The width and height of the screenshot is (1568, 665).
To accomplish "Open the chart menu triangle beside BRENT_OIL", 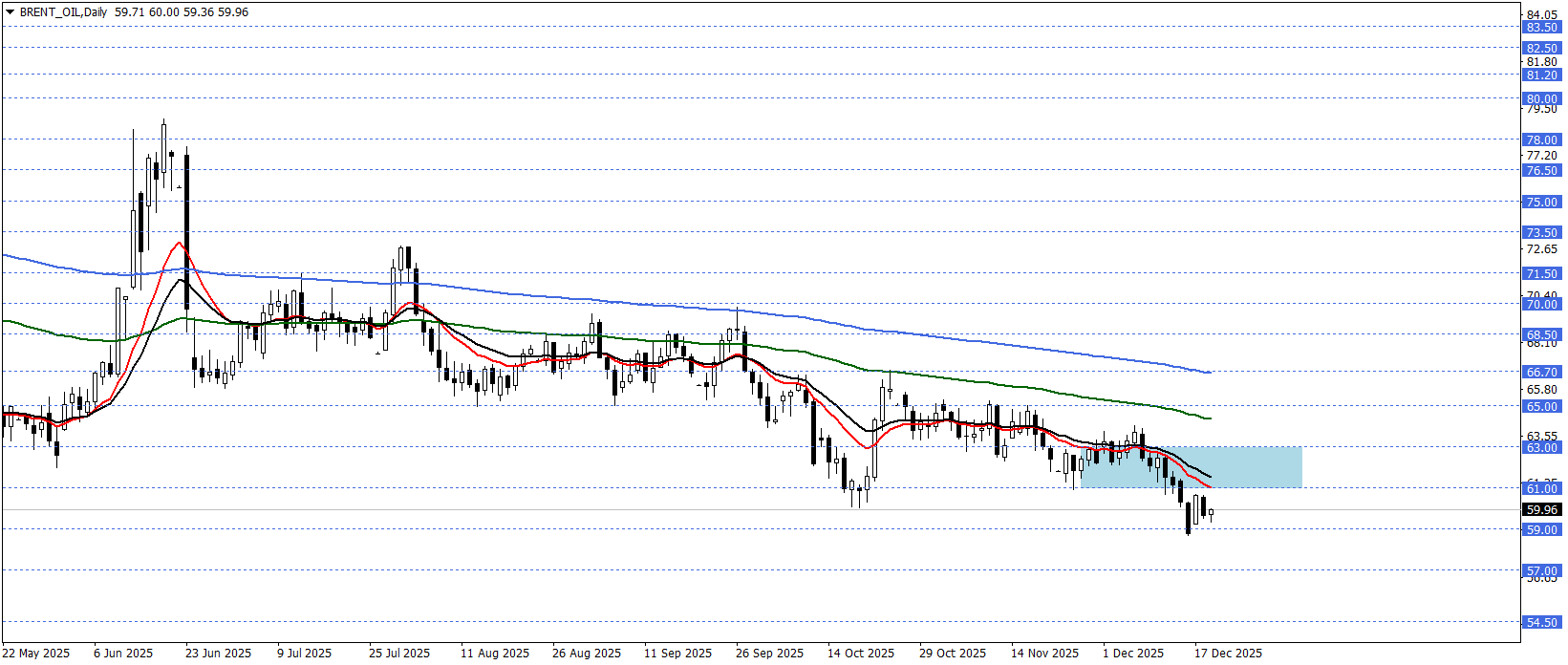I will click(x=10, y=12).
